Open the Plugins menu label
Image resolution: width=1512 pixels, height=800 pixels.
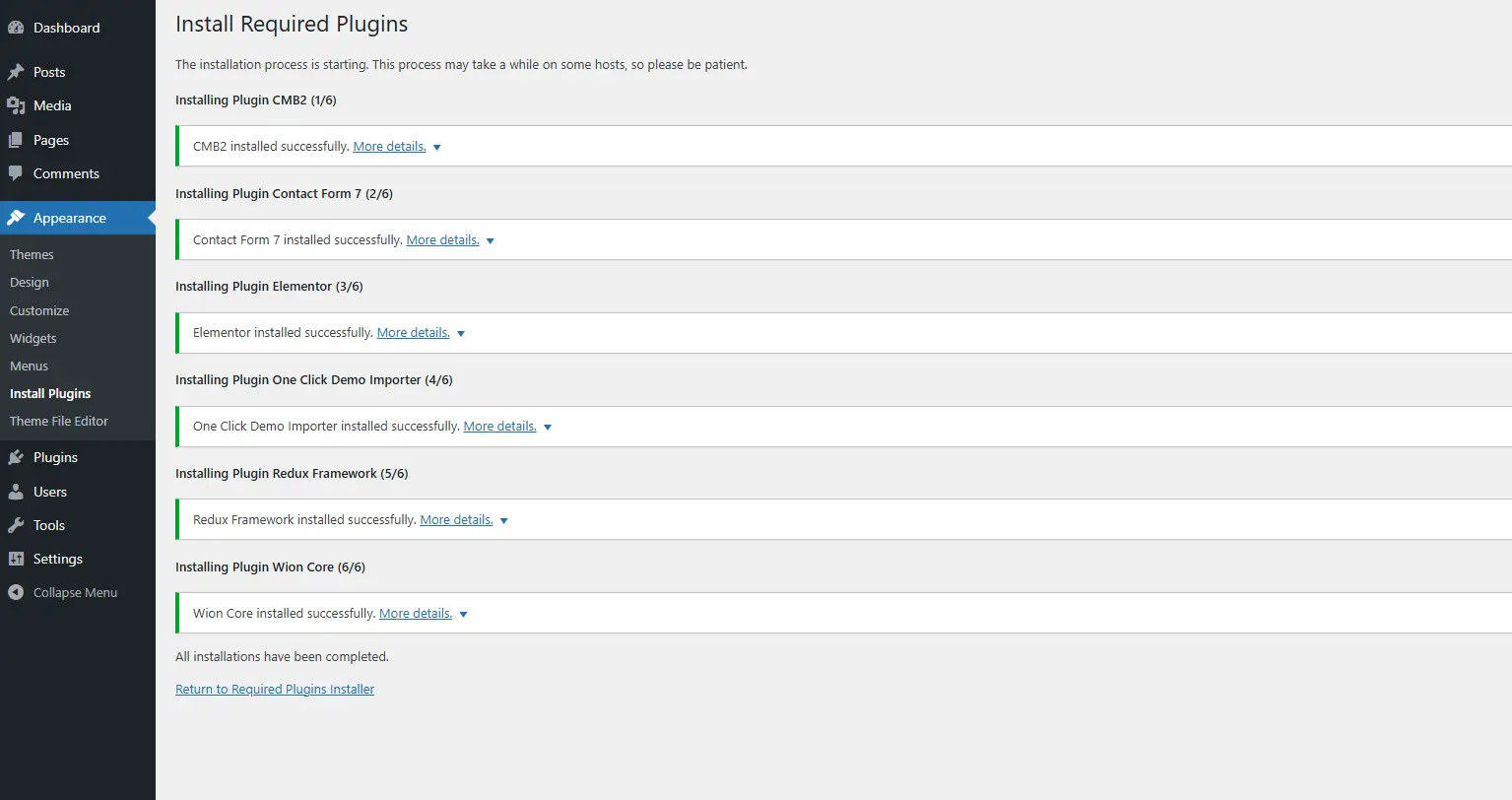(x=55, y=457)
